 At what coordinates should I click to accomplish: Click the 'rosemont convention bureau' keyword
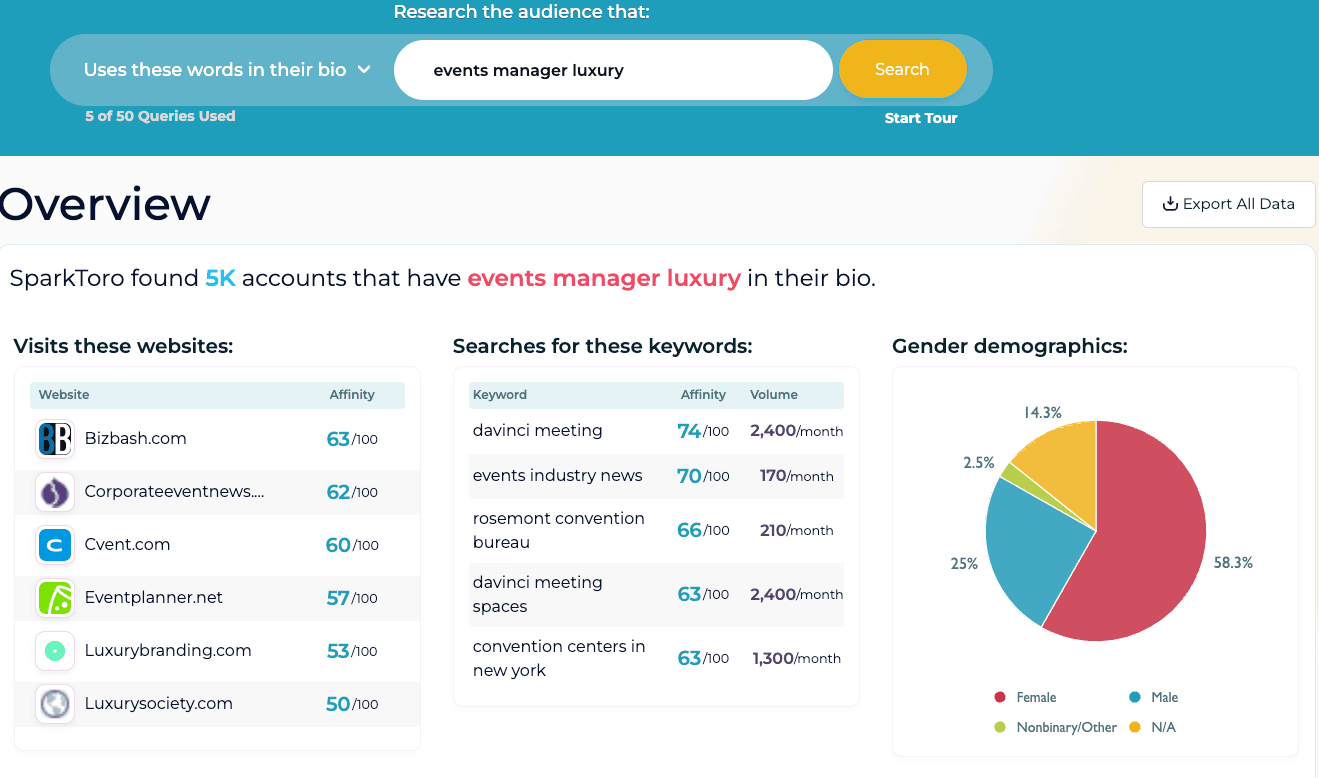(558, 531)
